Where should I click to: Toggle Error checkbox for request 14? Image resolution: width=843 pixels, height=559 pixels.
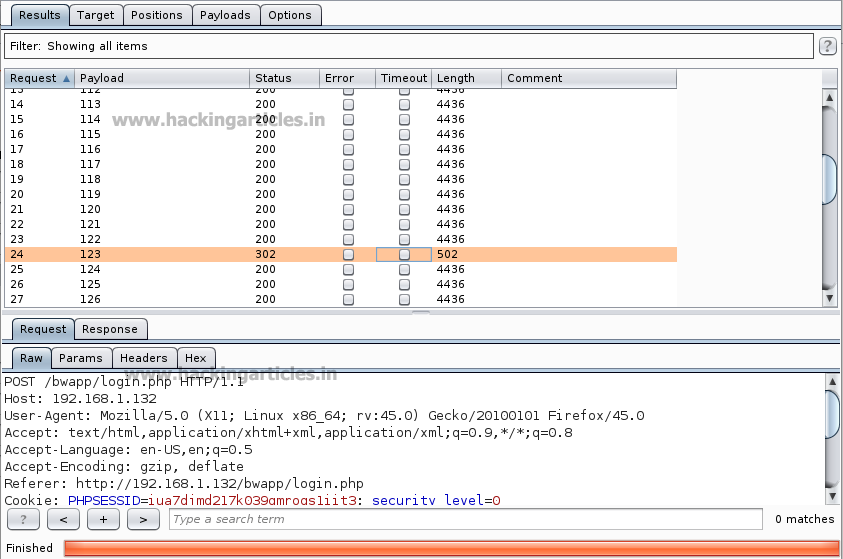348,104
